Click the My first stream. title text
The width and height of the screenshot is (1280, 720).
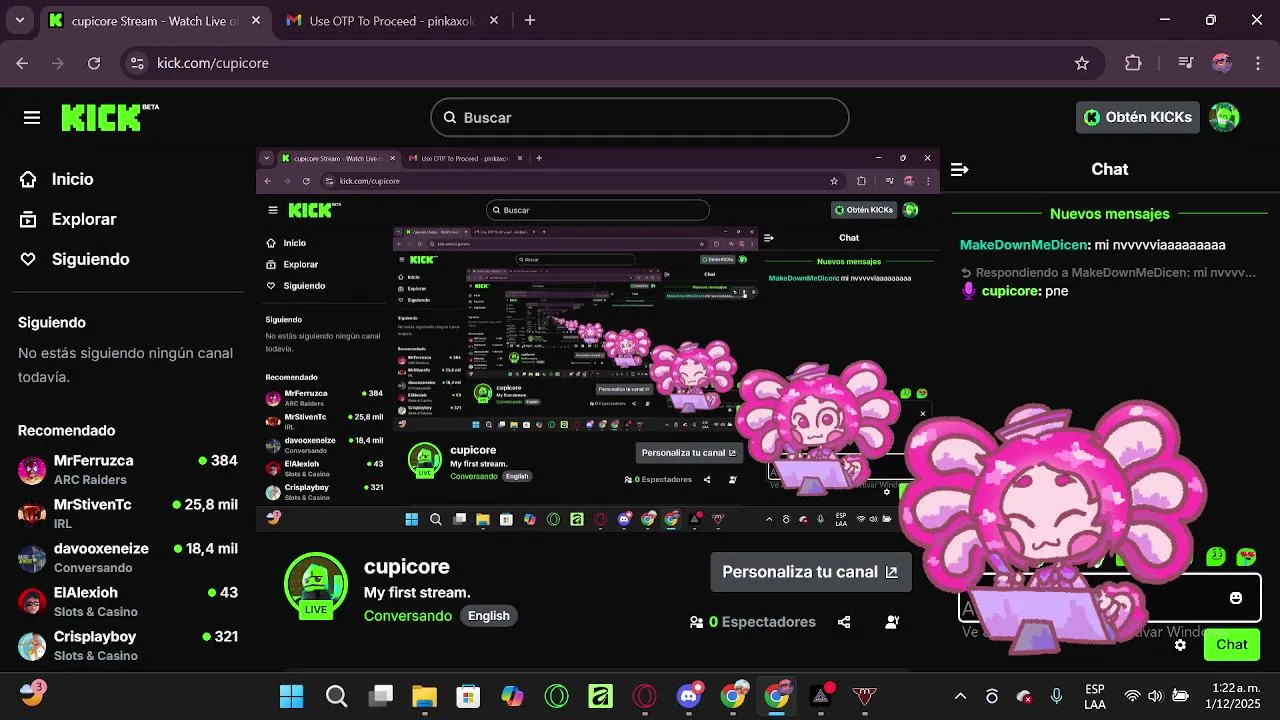(417, 593)
